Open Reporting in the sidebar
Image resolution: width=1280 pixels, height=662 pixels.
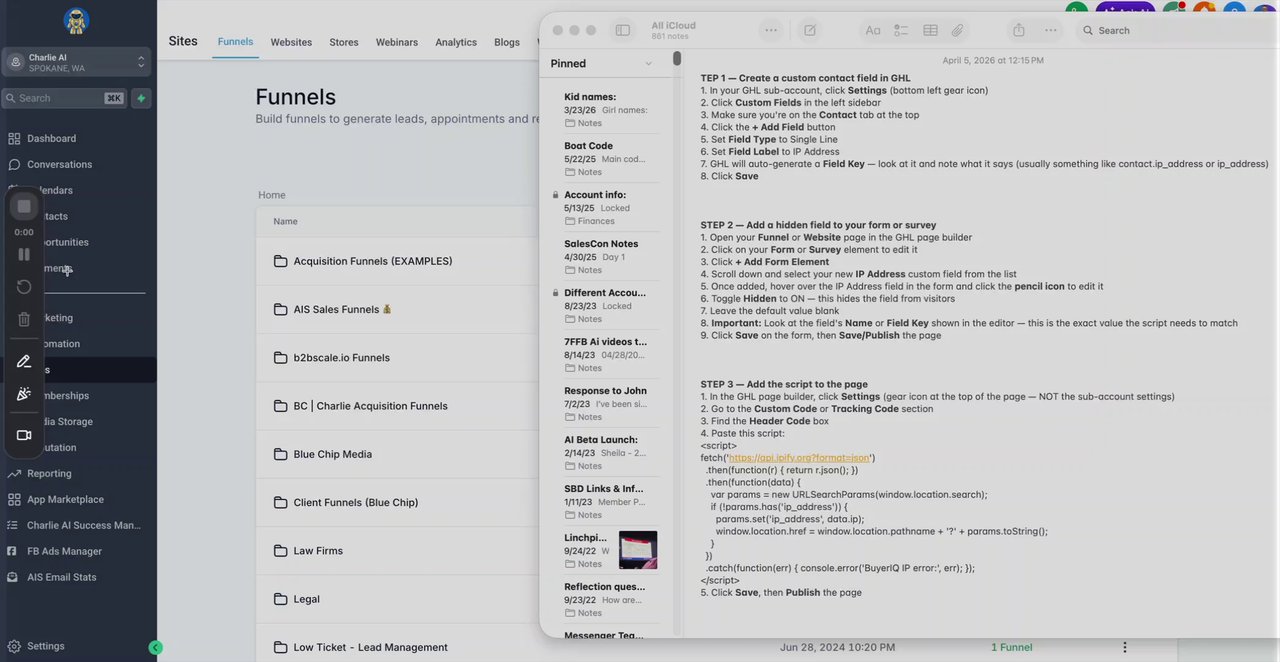49,473
